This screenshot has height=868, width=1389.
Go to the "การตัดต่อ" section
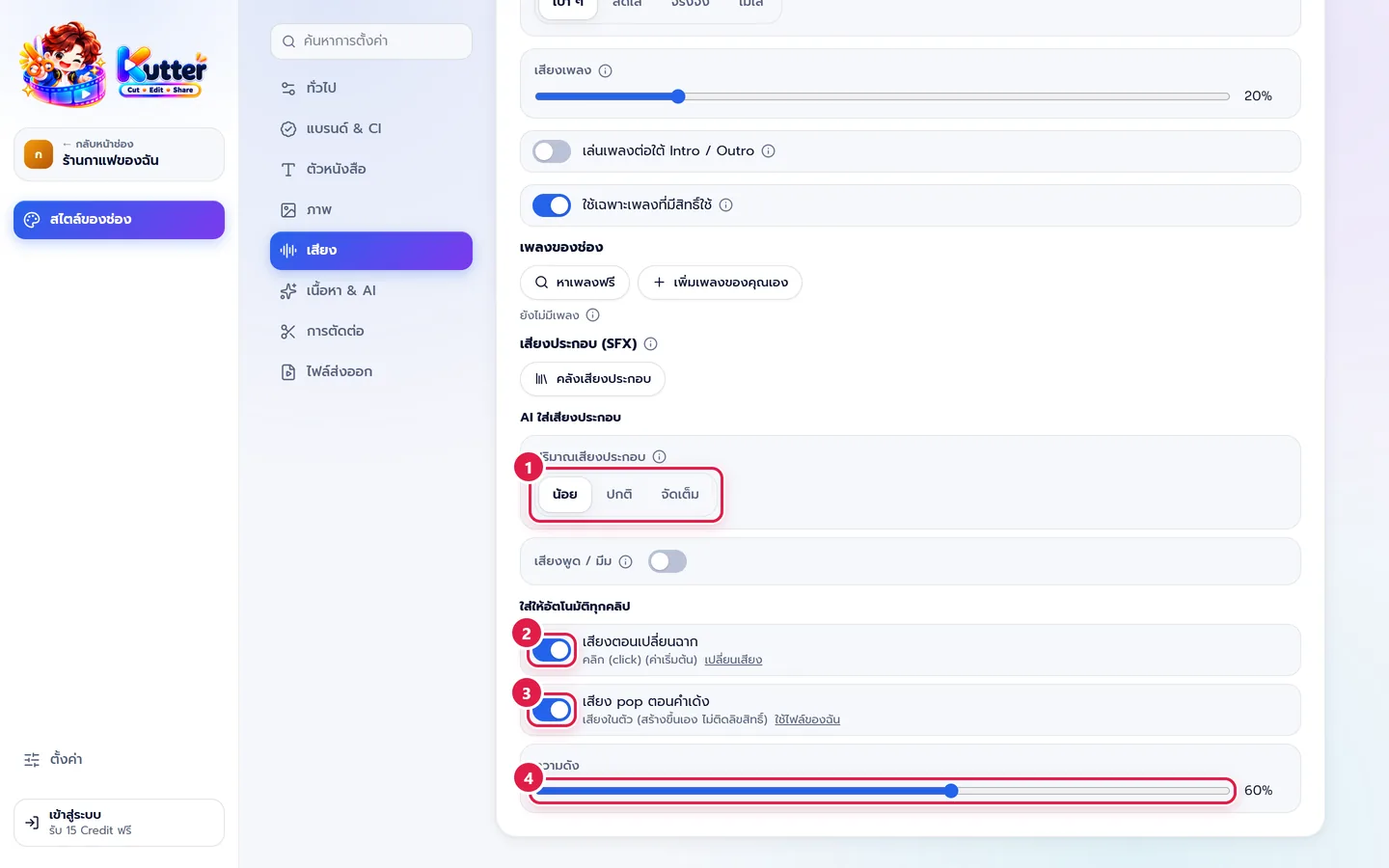pyautogui.click(x=371, y=331)
